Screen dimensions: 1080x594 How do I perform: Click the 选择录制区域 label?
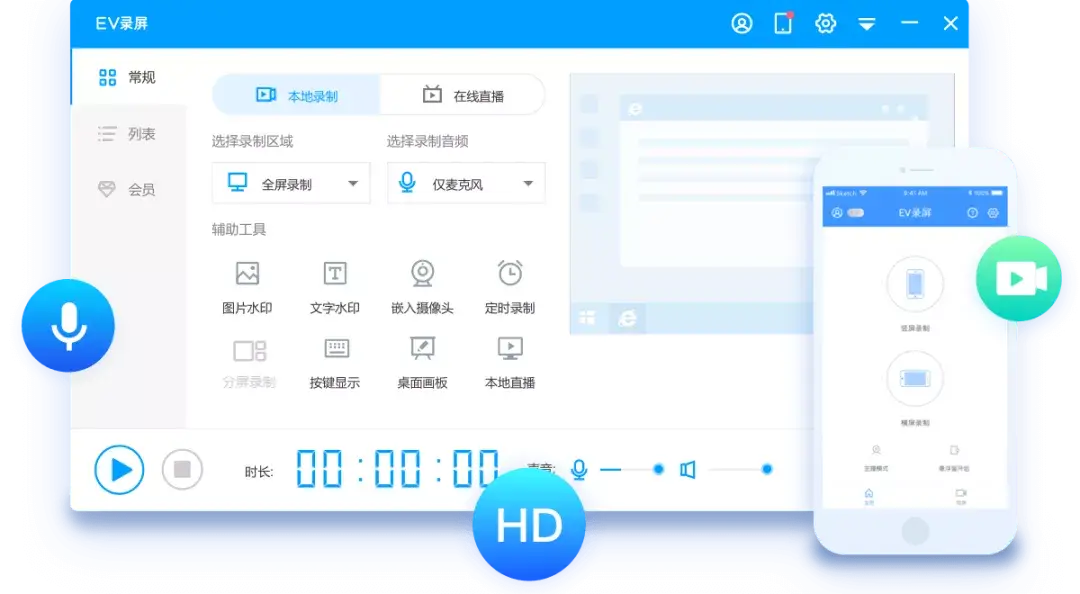click(x=252, y=141)
